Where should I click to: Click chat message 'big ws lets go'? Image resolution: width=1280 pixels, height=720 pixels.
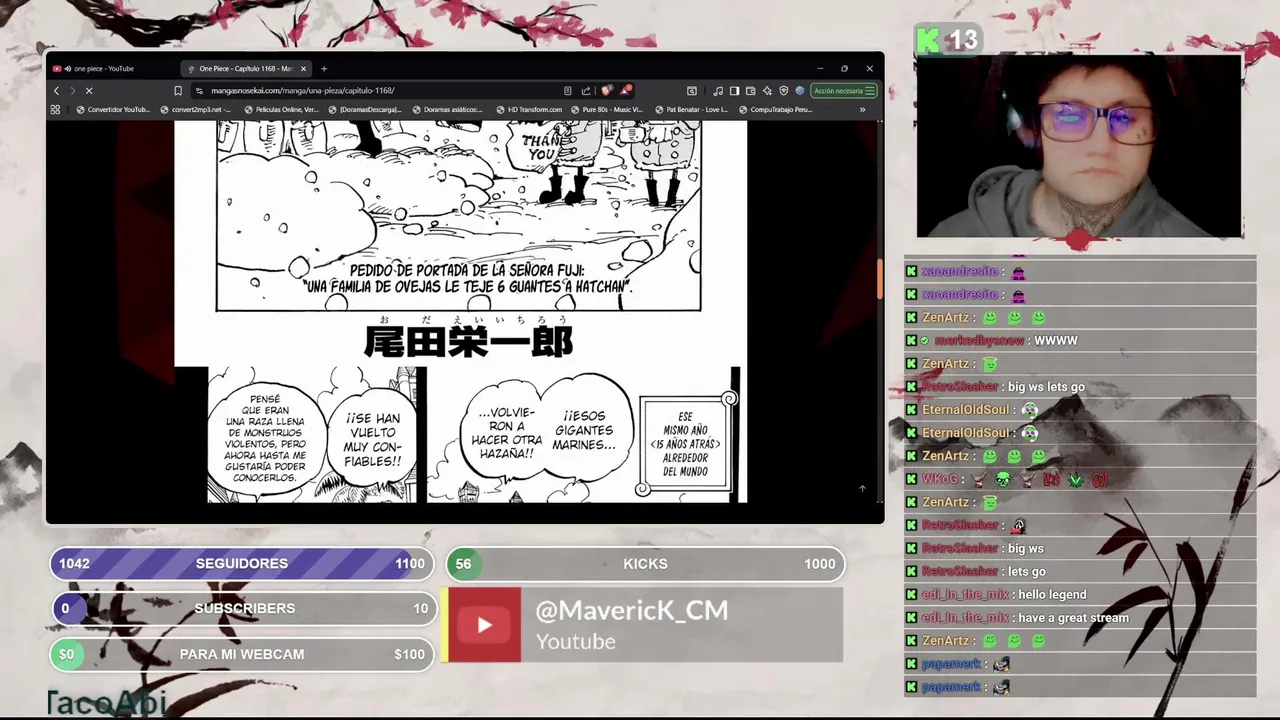[x=1046, y=387]
